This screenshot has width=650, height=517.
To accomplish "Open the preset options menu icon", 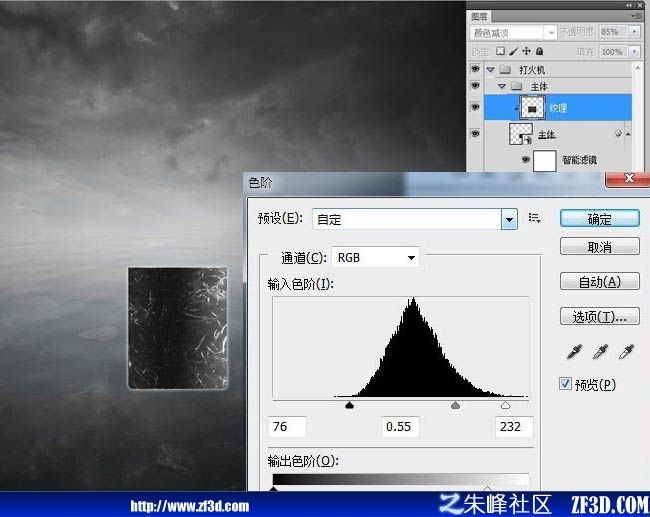I will pyautogui.click(x=534, y=218).
